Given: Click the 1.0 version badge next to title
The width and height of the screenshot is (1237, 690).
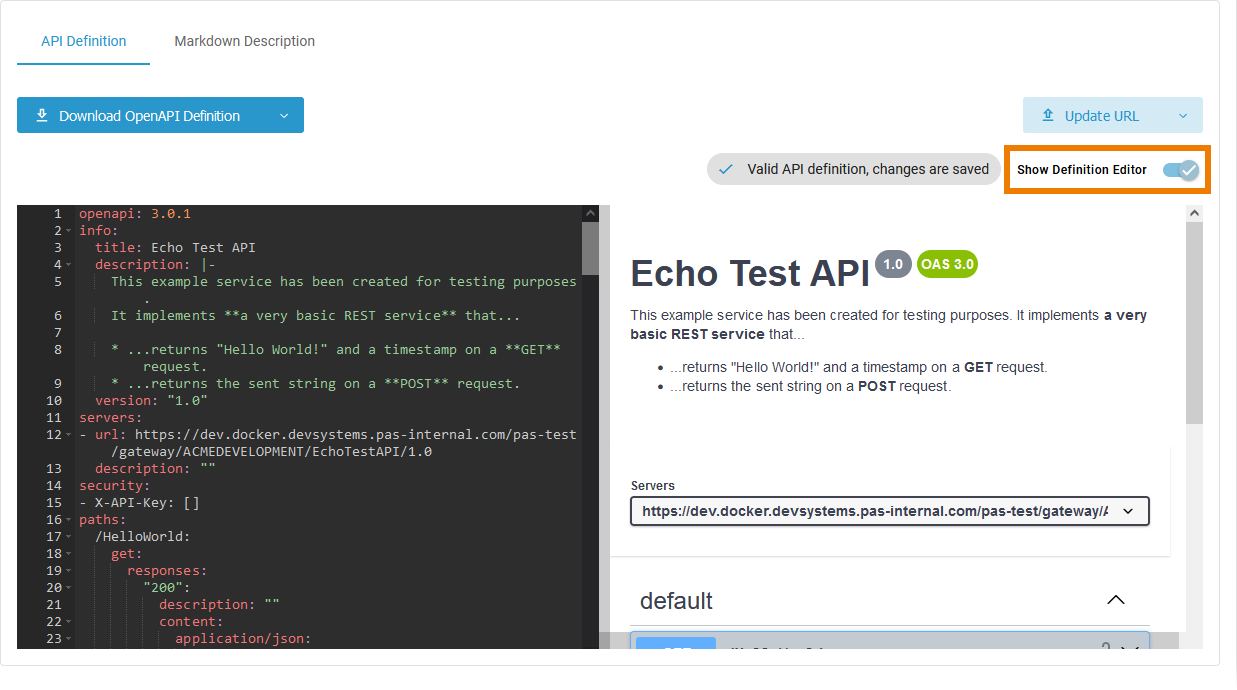Looking at the screenshot, I should tap(893, 263).
